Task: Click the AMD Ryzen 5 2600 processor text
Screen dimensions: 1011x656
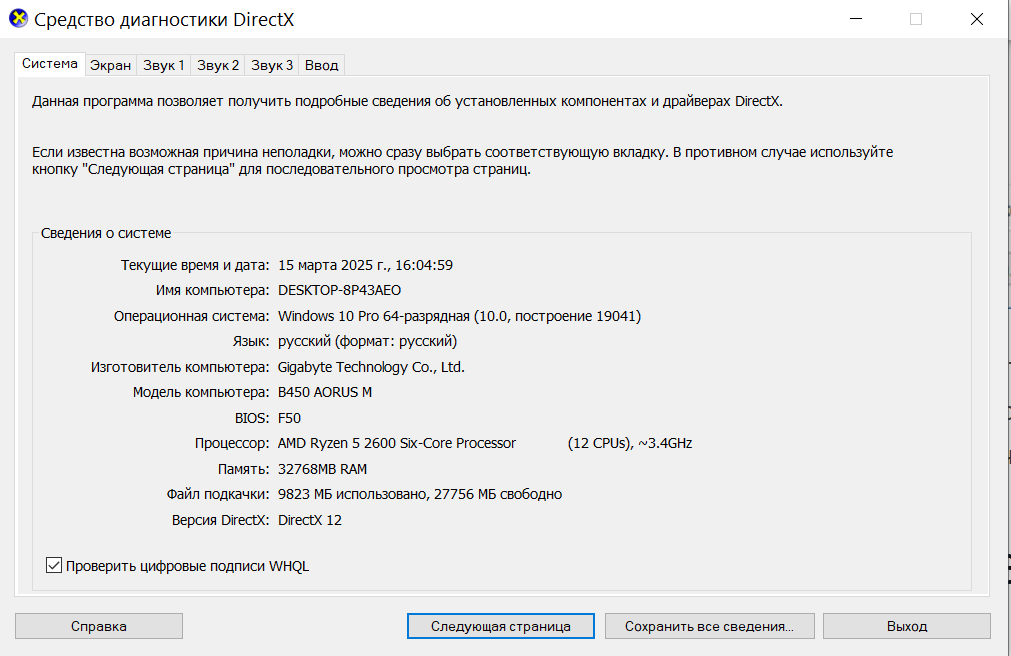Action: [x=397, y=443]
